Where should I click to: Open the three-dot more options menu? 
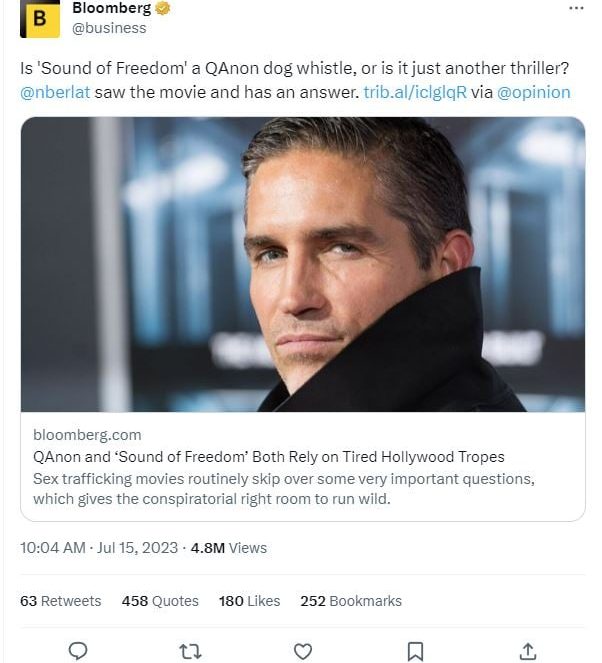[576, 8]
